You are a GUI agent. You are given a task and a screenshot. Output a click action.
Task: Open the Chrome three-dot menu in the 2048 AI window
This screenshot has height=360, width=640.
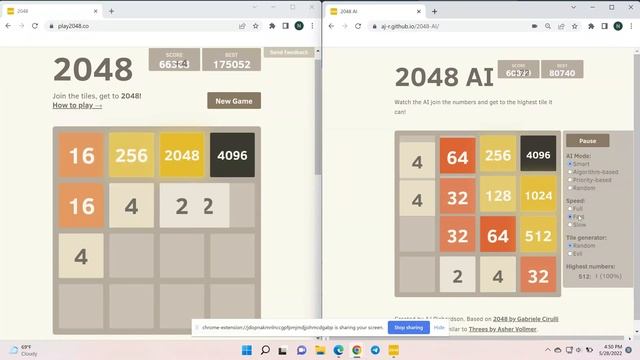click(631, 26)
